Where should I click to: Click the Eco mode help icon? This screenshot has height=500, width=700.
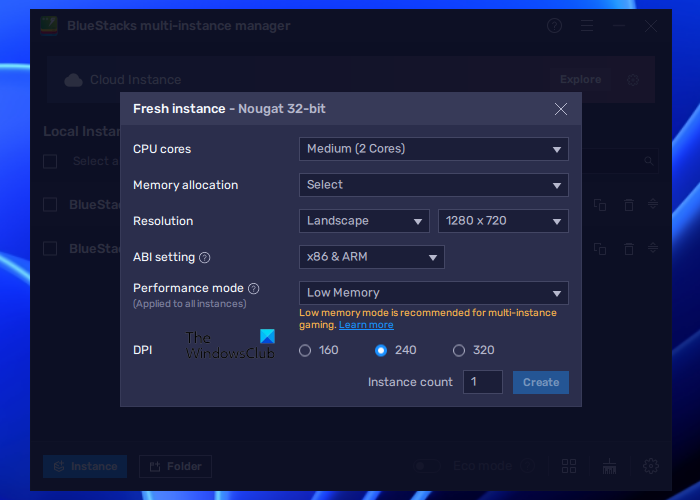click(x=527, y=466)
